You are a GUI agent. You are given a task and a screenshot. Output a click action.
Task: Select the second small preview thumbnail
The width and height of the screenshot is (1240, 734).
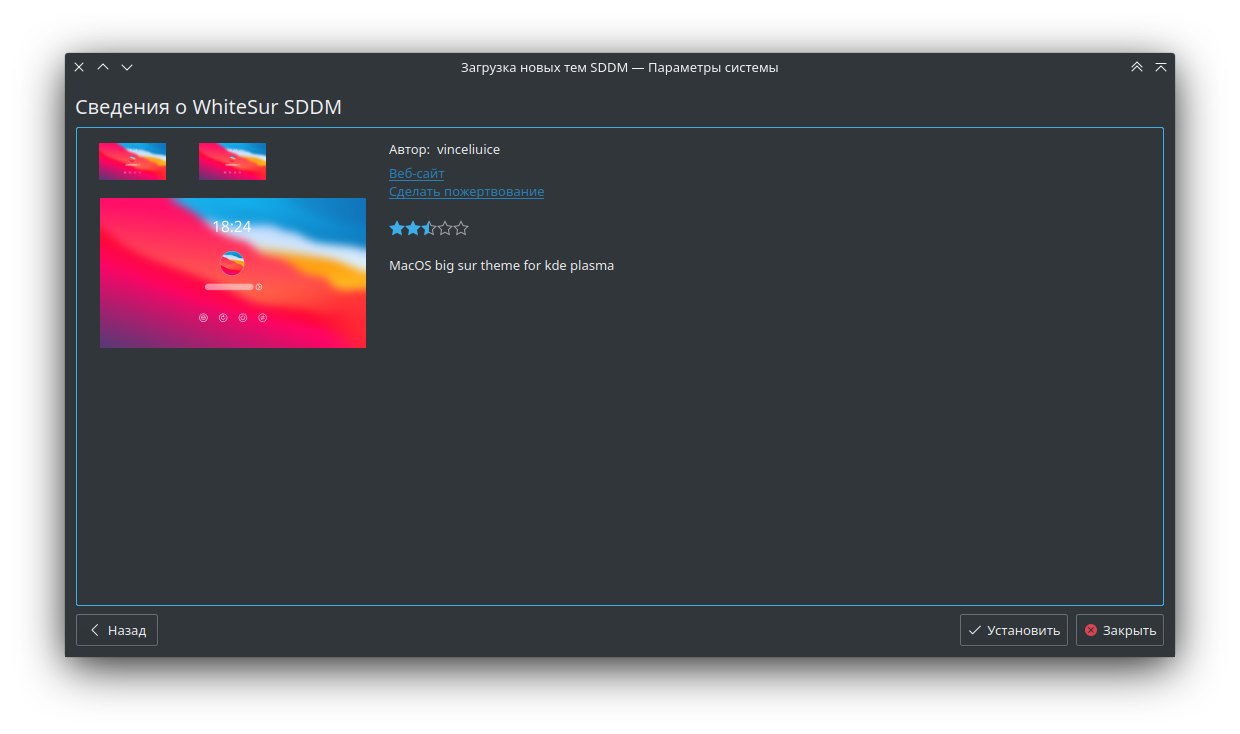[232, 161]
